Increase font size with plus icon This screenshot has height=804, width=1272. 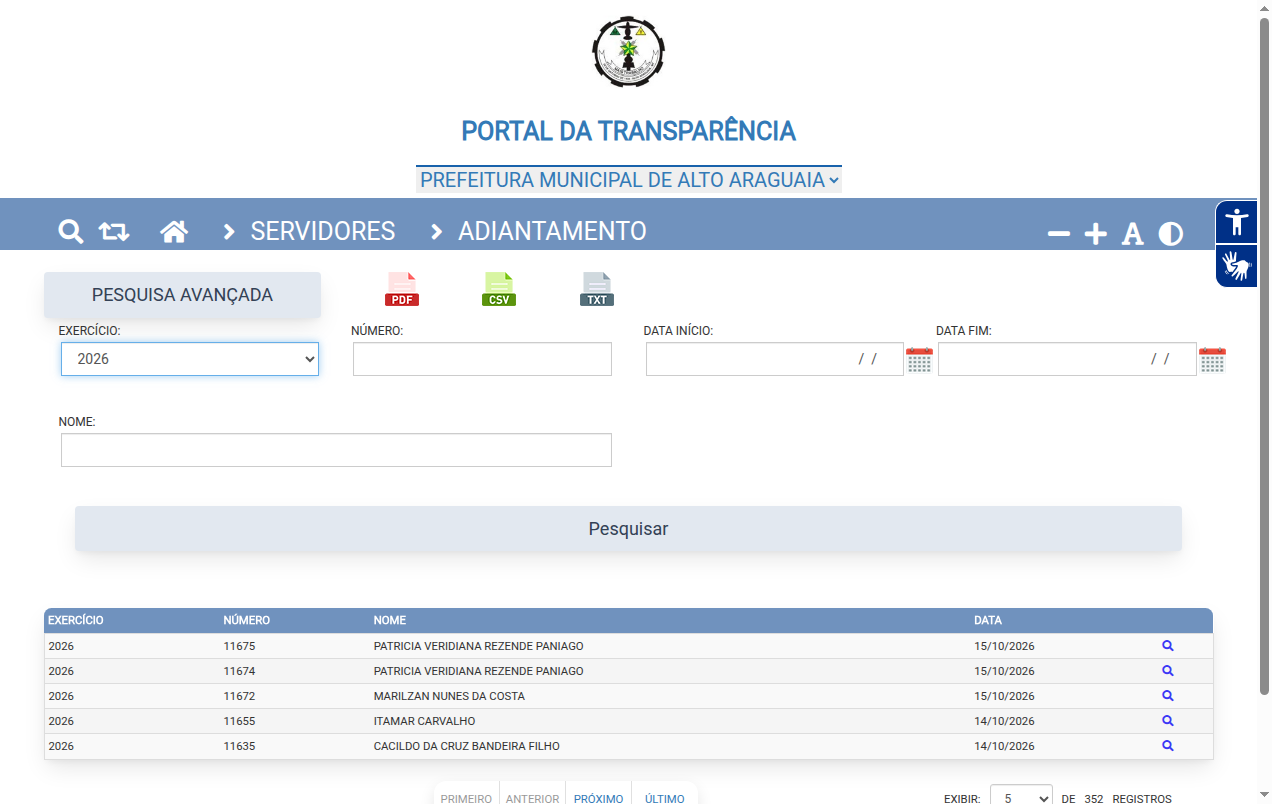[x=1096, y=234]
